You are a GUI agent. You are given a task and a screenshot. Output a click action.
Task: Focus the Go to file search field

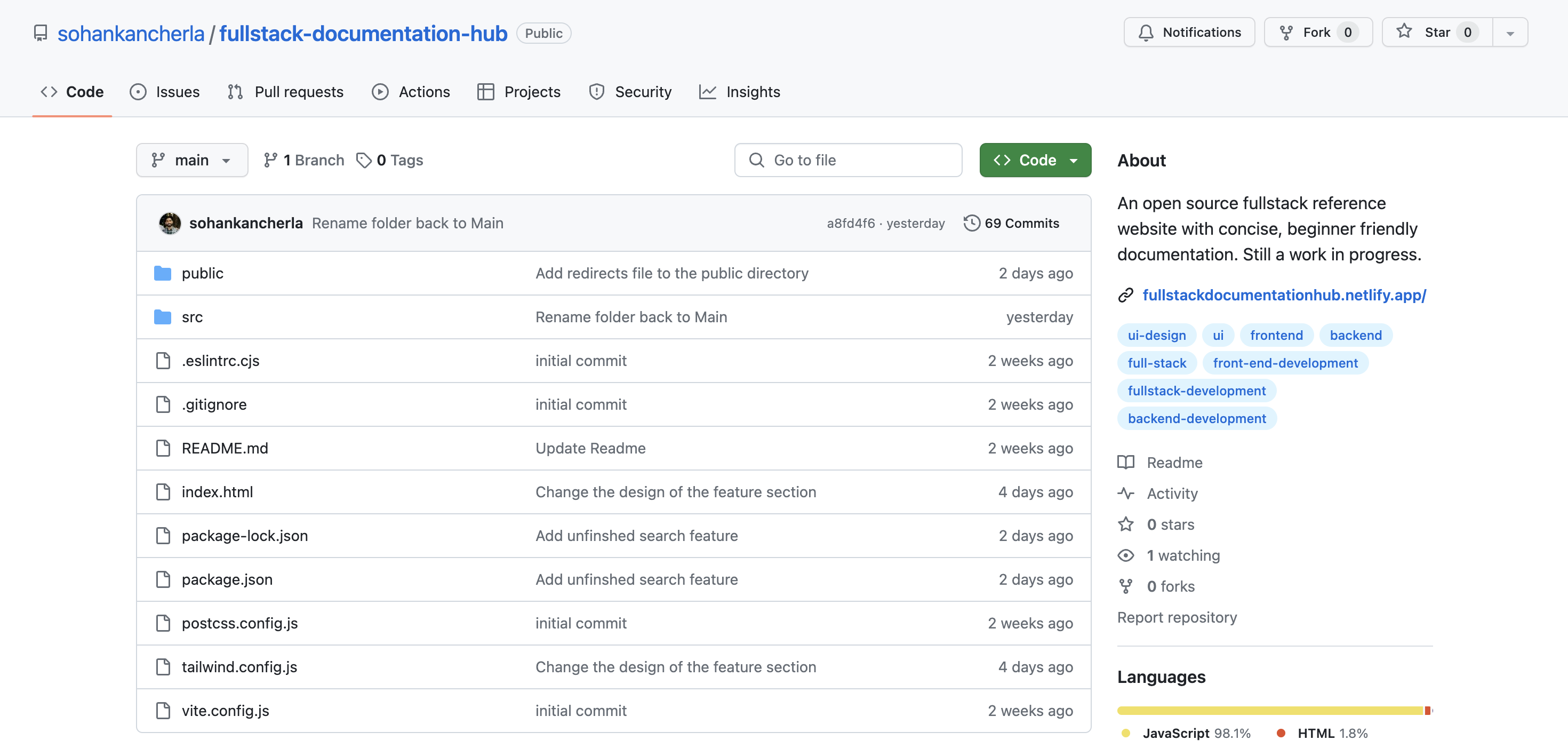pos(847,160)
